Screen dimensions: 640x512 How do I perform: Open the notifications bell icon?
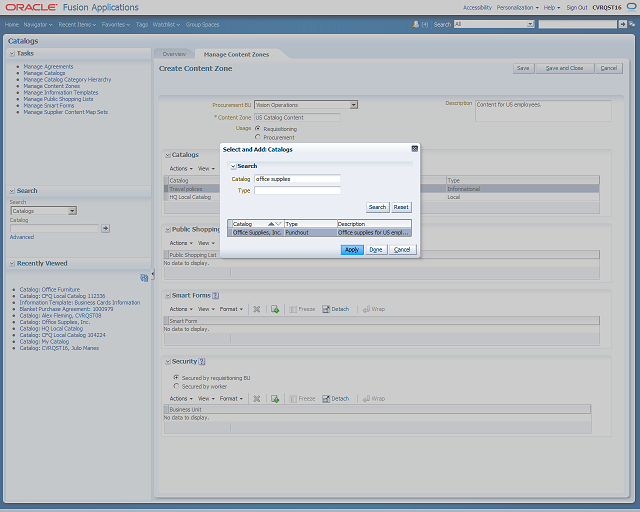(x=416, y=24)
